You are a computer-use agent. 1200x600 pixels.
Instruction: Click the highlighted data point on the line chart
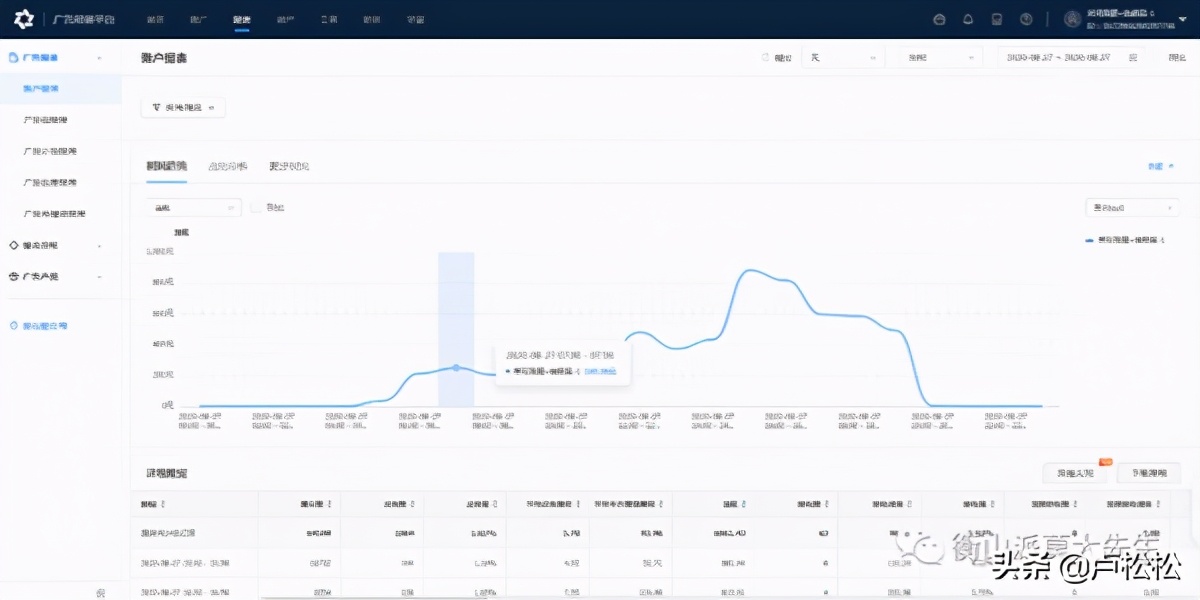coord(456,368)
